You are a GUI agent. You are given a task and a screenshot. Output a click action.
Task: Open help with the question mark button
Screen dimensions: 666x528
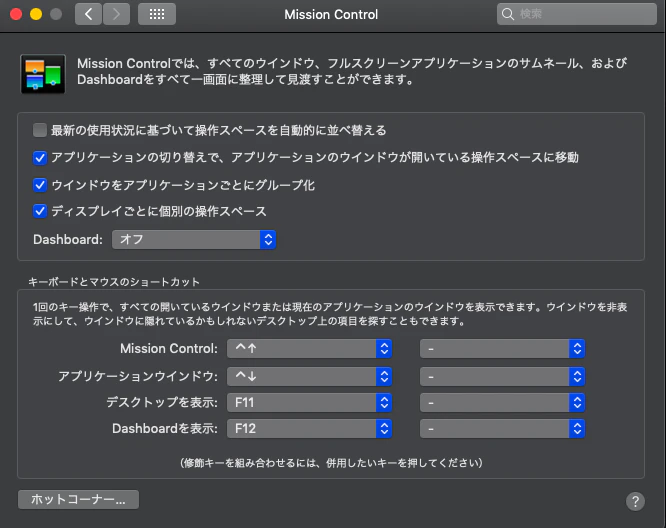635,502
